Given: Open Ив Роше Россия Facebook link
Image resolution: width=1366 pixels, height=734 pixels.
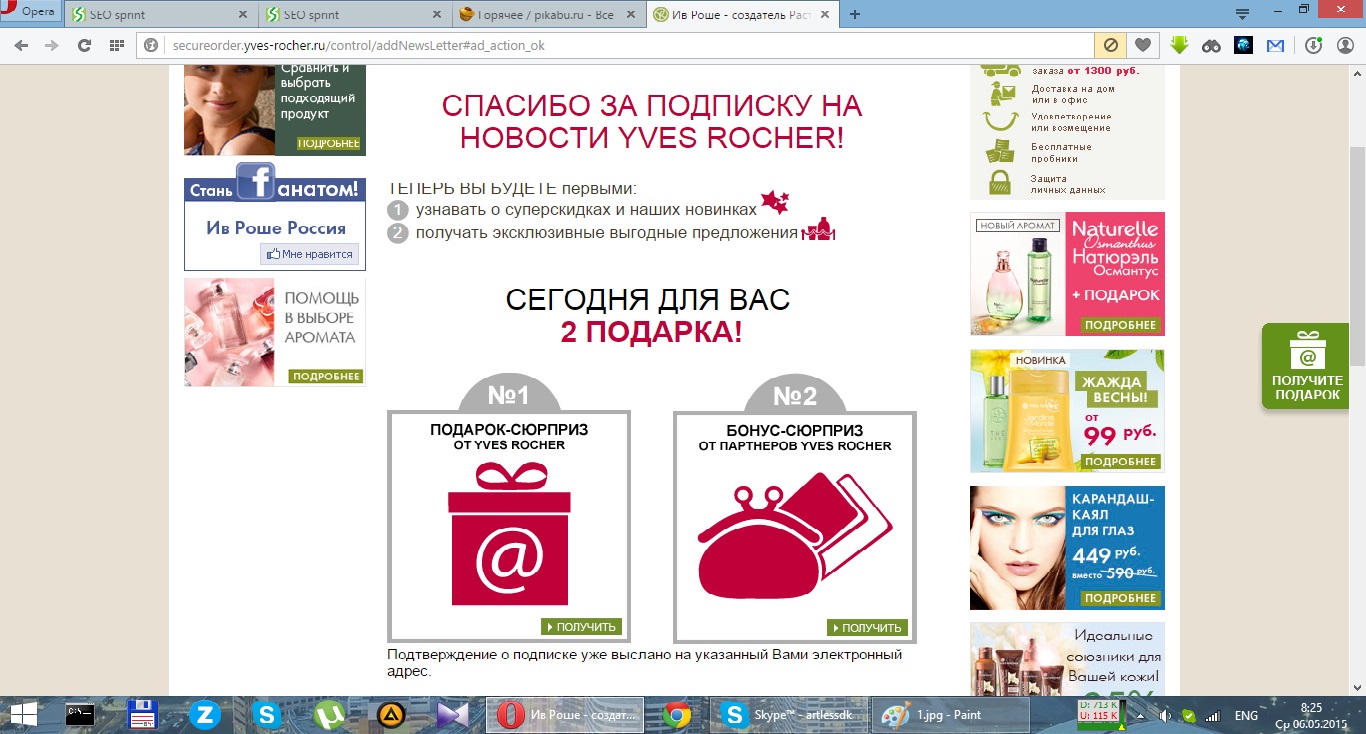Looking at the screenshot, I should (276, 227).
